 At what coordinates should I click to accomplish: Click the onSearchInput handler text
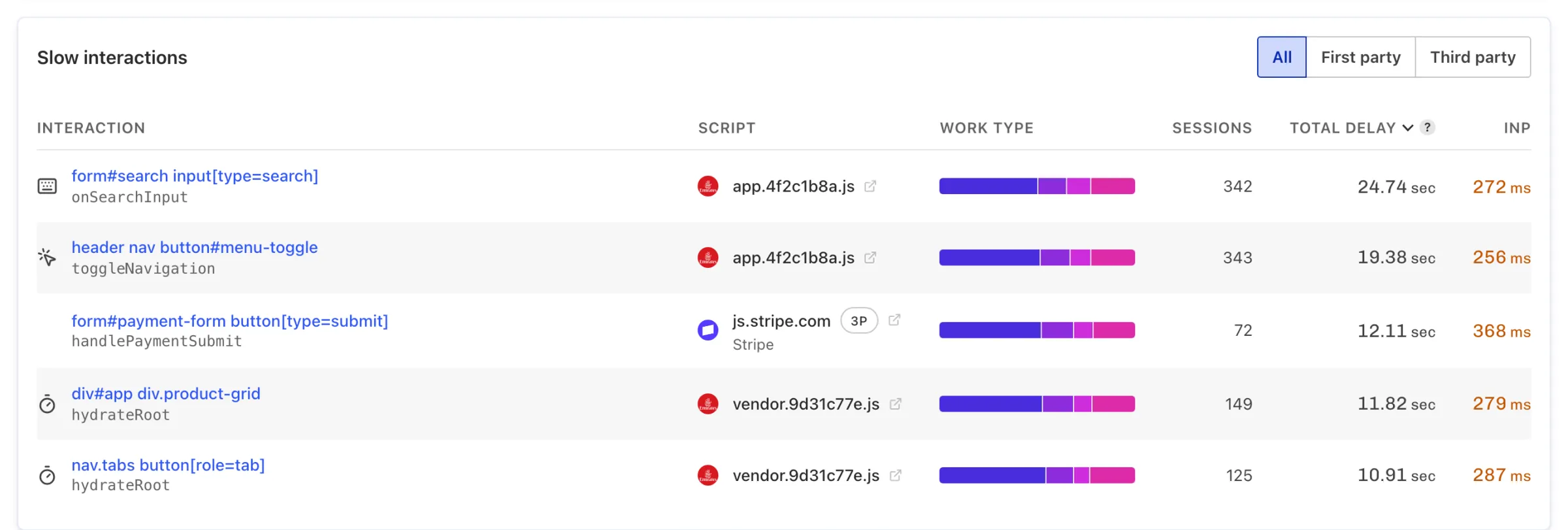pyautogui.click(x=129, y=197)
